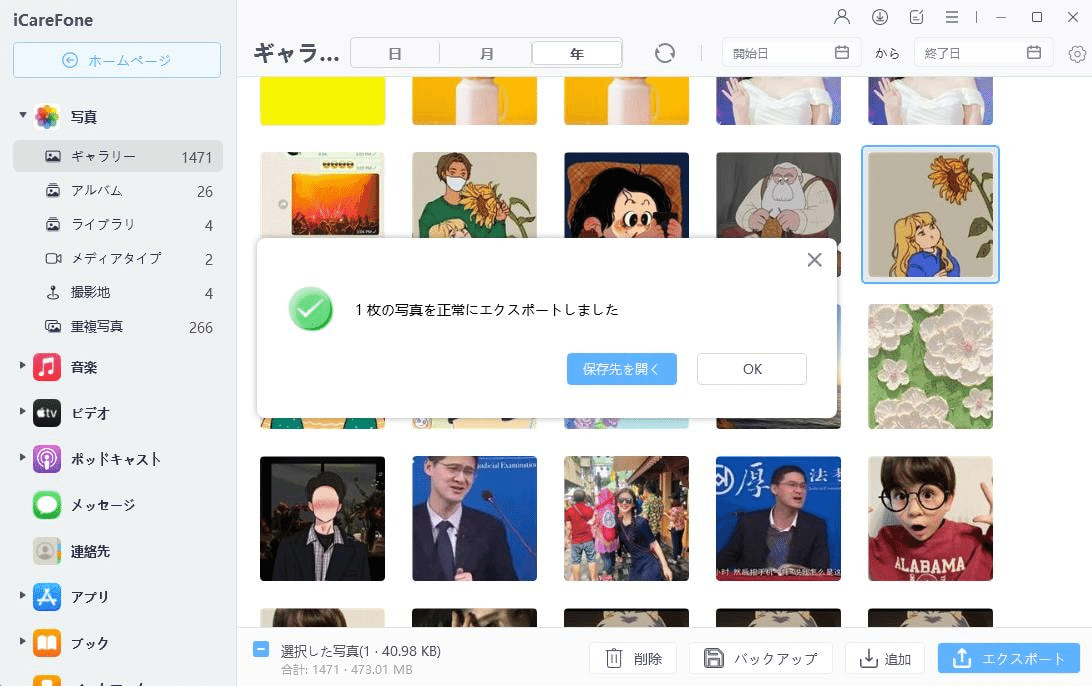1092x686 pixels.
Task: Select the speaker at microphone photo
Action: [x=474, y=518]
